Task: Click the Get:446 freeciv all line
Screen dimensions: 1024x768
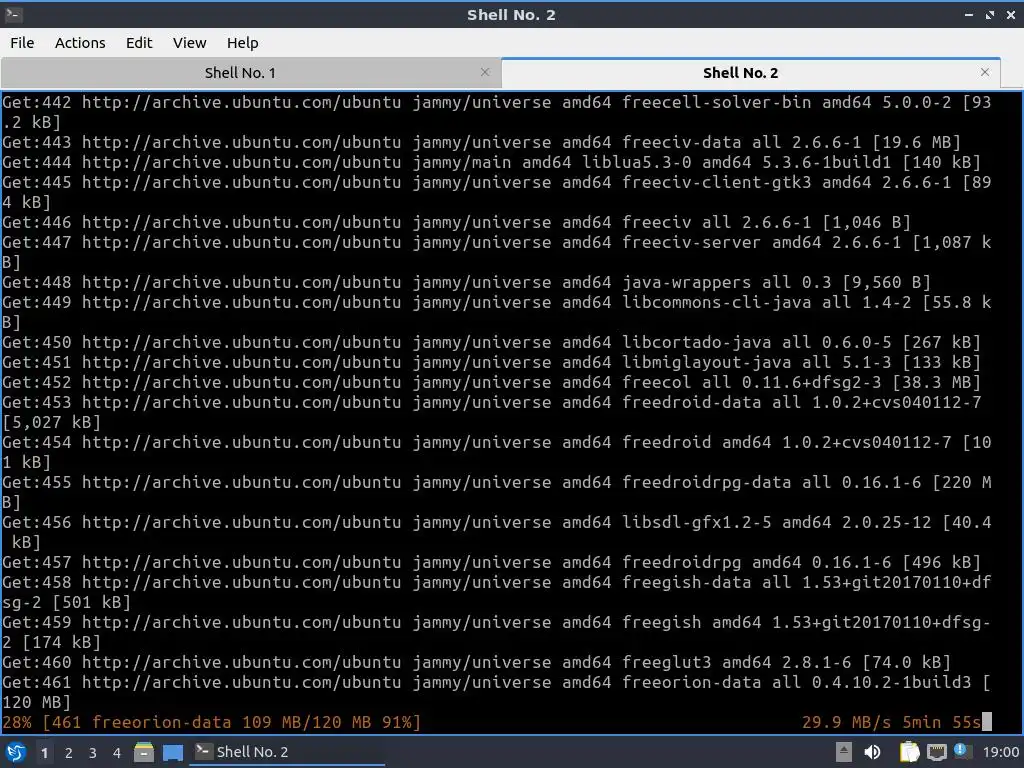Action: pyautogui.click(x=456, y=222)
